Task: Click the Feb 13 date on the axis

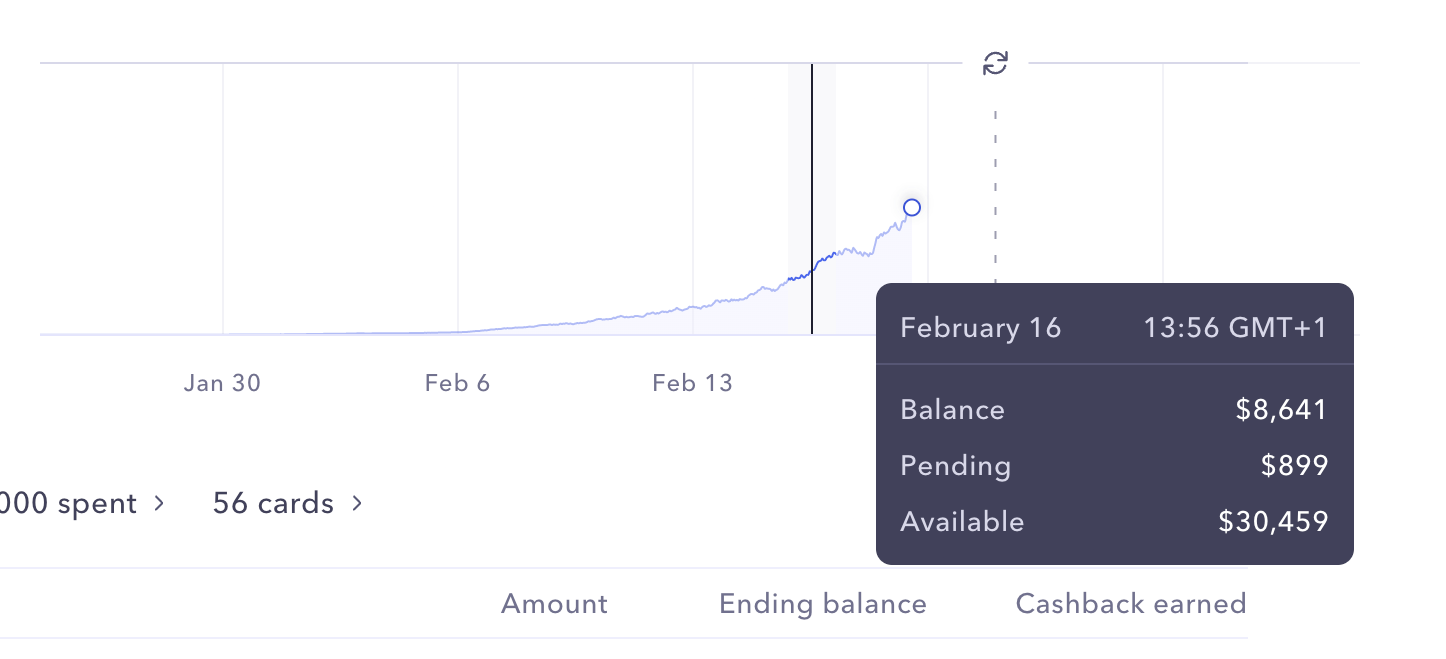Action: pos(692,383)
